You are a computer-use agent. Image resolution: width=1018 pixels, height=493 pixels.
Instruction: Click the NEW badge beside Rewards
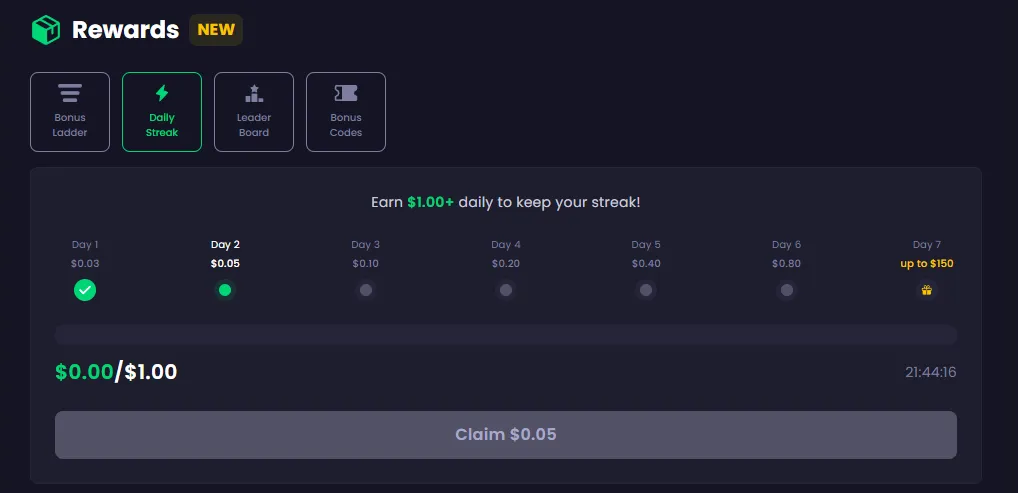(x=216, y=30)
